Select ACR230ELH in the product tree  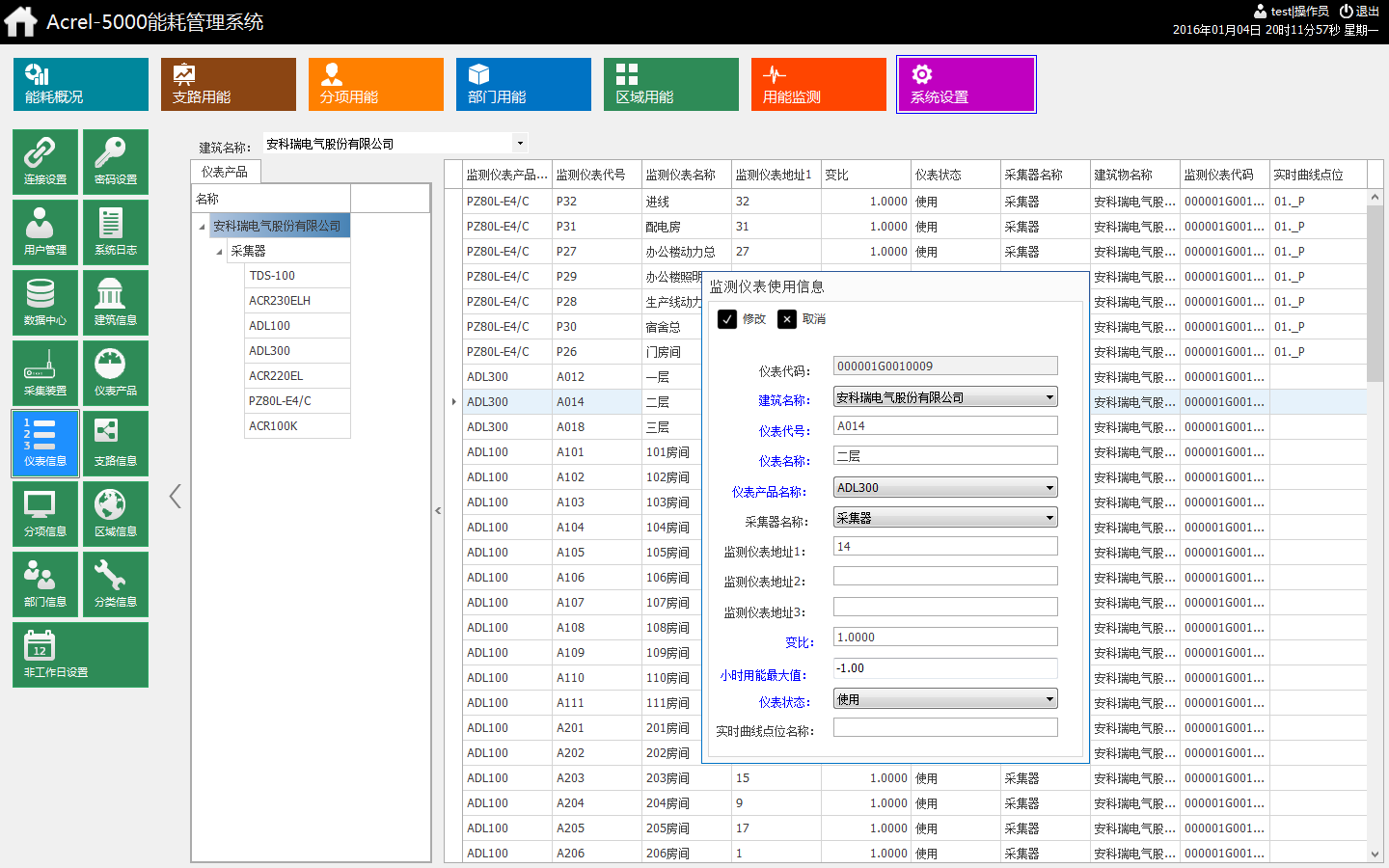tap(280, 301)
